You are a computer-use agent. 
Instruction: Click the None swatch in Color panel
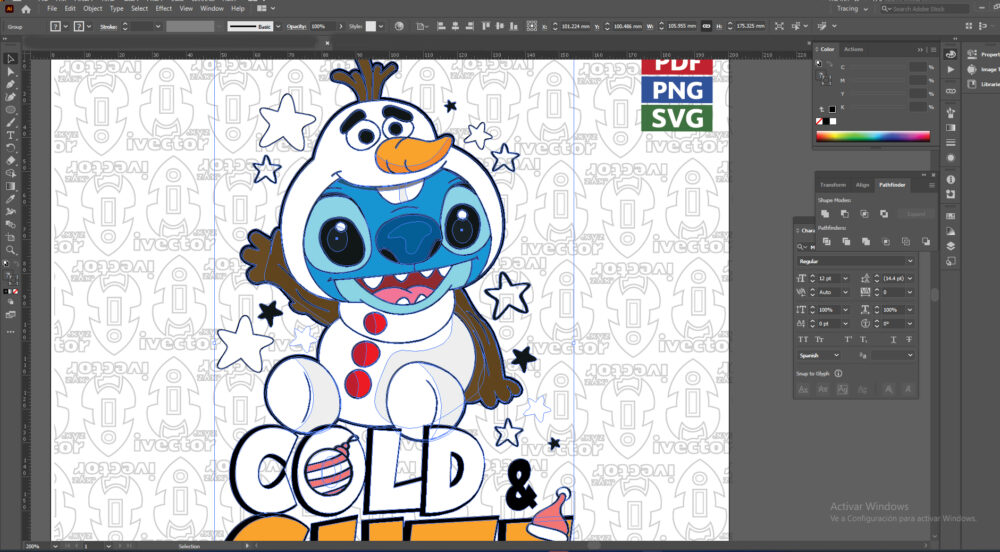click(820, 121)
